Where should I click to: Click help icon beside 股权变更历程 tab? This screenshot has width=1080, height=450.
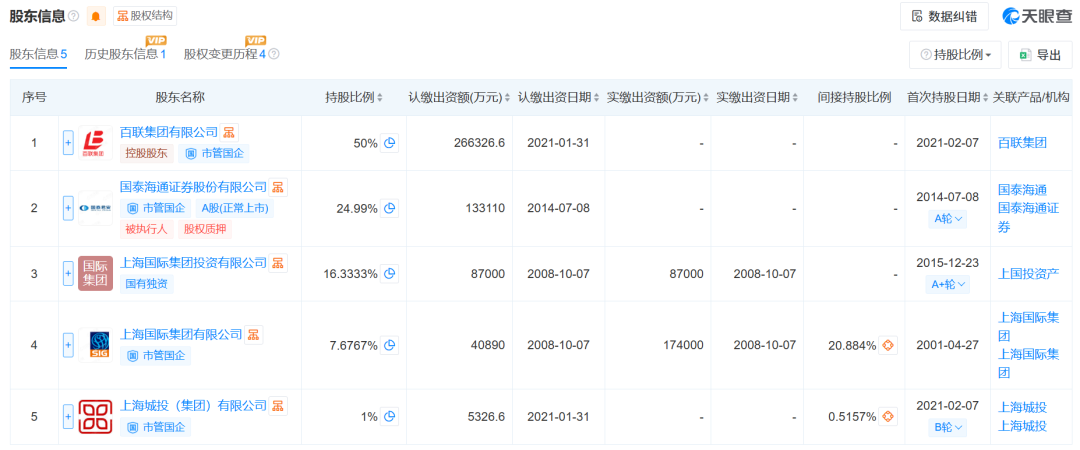click(x=273, y=54)
